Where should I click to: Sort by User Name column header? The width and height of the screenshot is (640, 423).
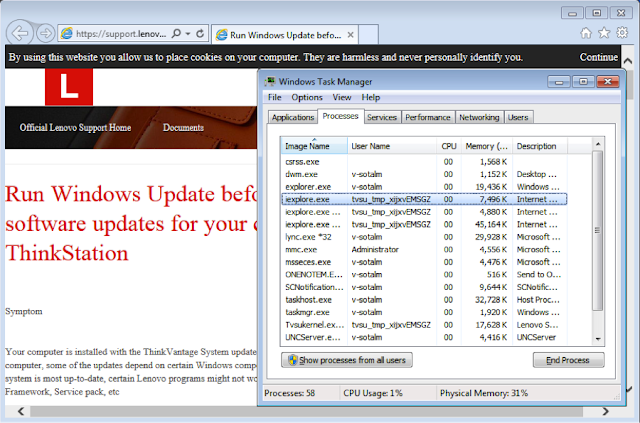[x=392, y=146]
